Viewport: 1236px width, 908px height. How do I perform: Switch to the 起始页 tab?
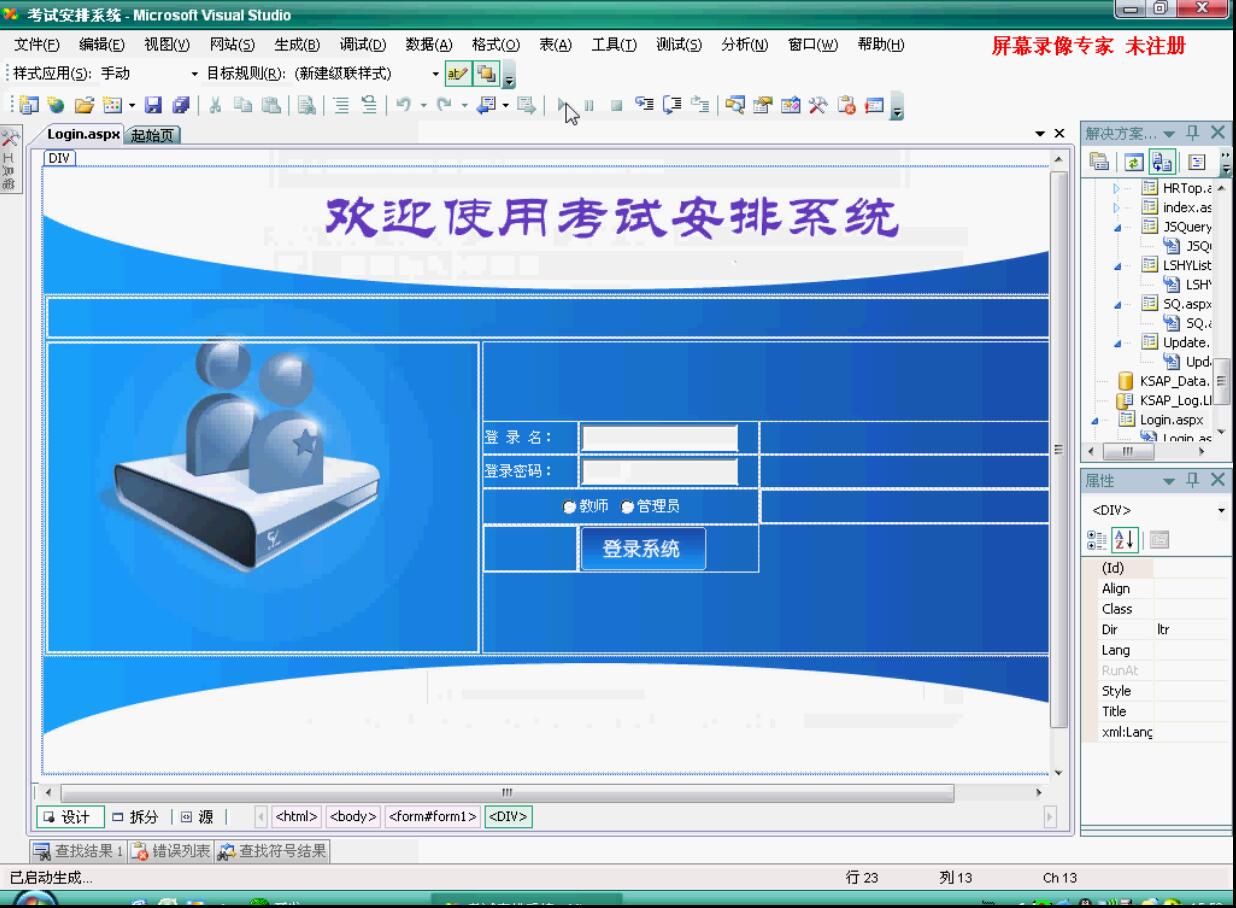coord(152,136)
